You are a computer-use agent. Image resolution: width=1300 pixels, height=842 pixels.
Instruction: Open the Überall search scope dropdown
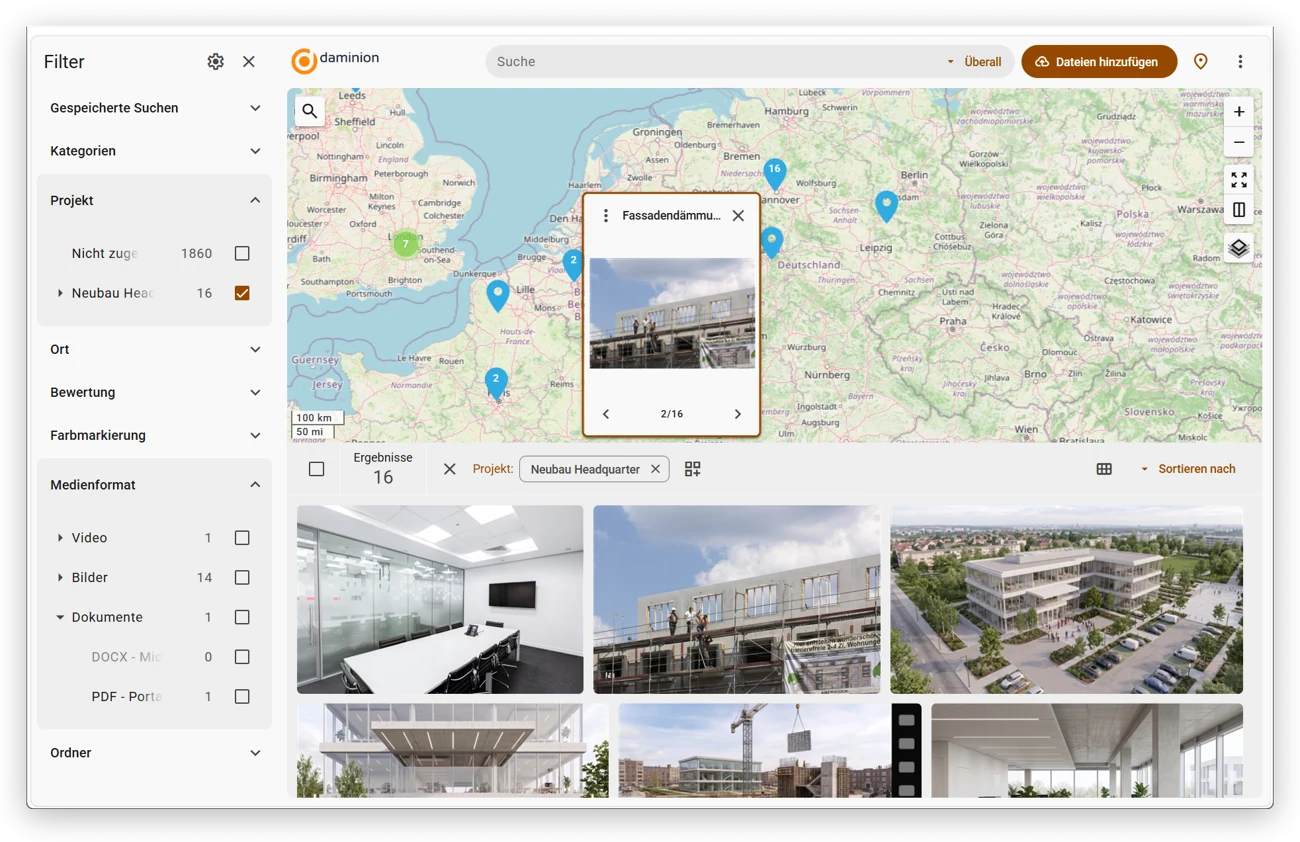(974, 62)
